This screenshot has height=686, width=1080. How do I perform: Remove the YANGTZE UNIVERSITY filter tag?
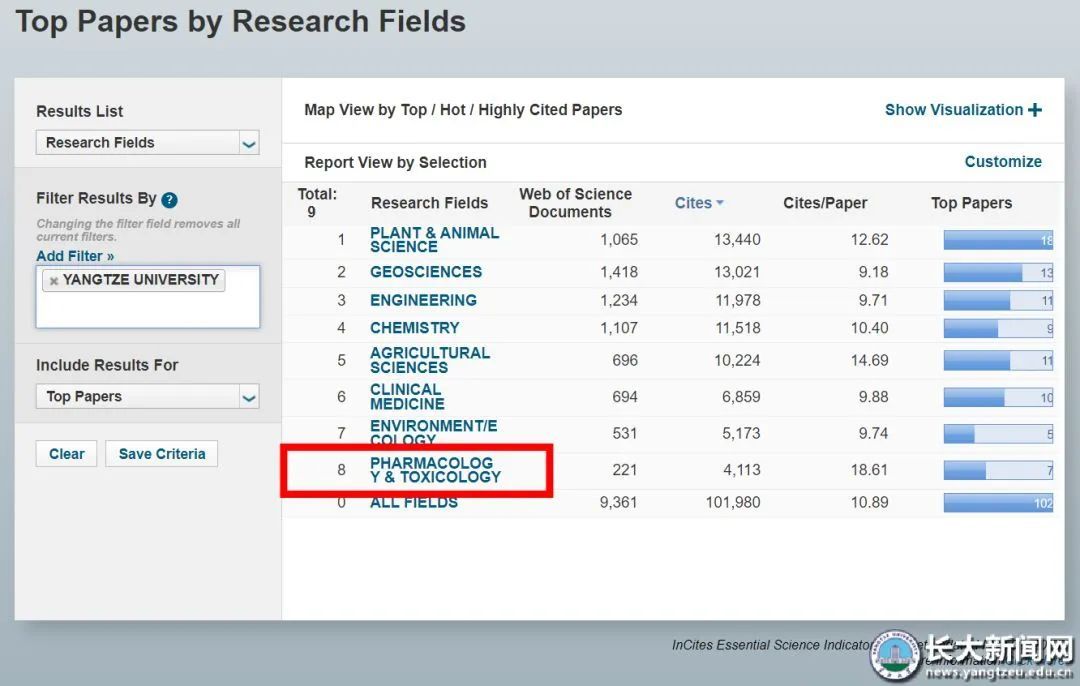54,281
